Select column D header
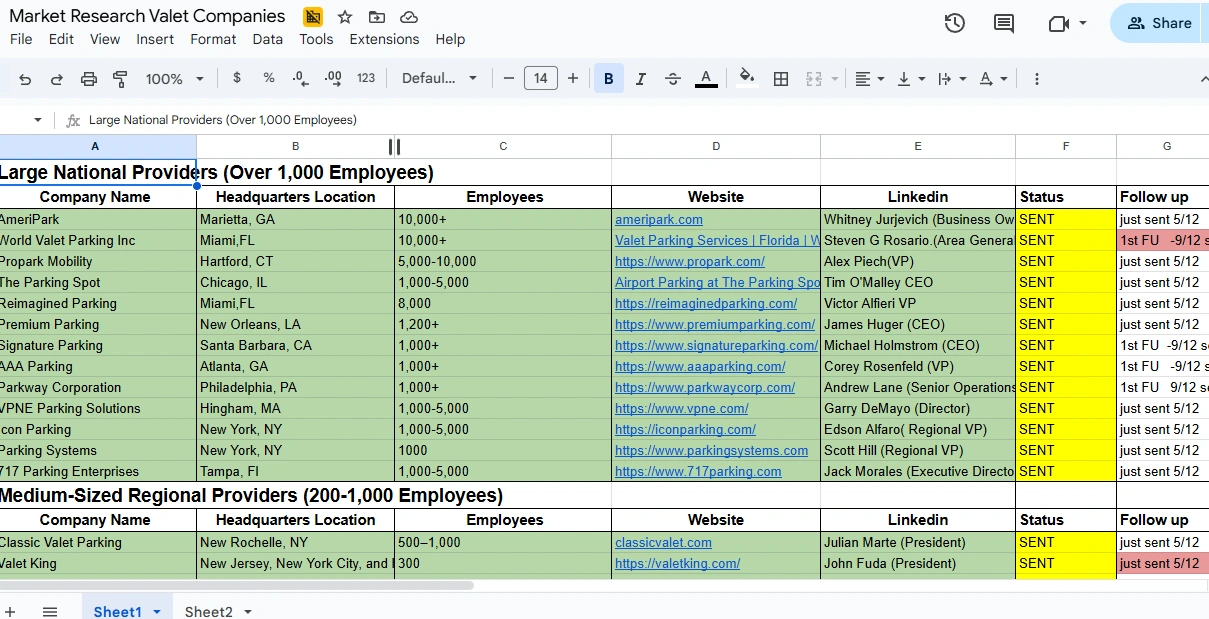This screenshot has height=619, width=1209. (716, 146)
